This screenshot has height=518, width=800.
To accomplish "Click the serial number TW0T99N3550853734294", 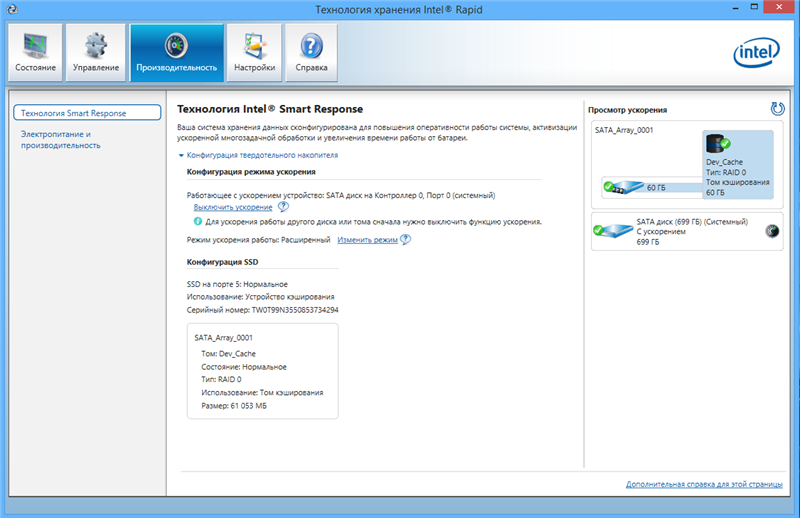I will point(295,310).
